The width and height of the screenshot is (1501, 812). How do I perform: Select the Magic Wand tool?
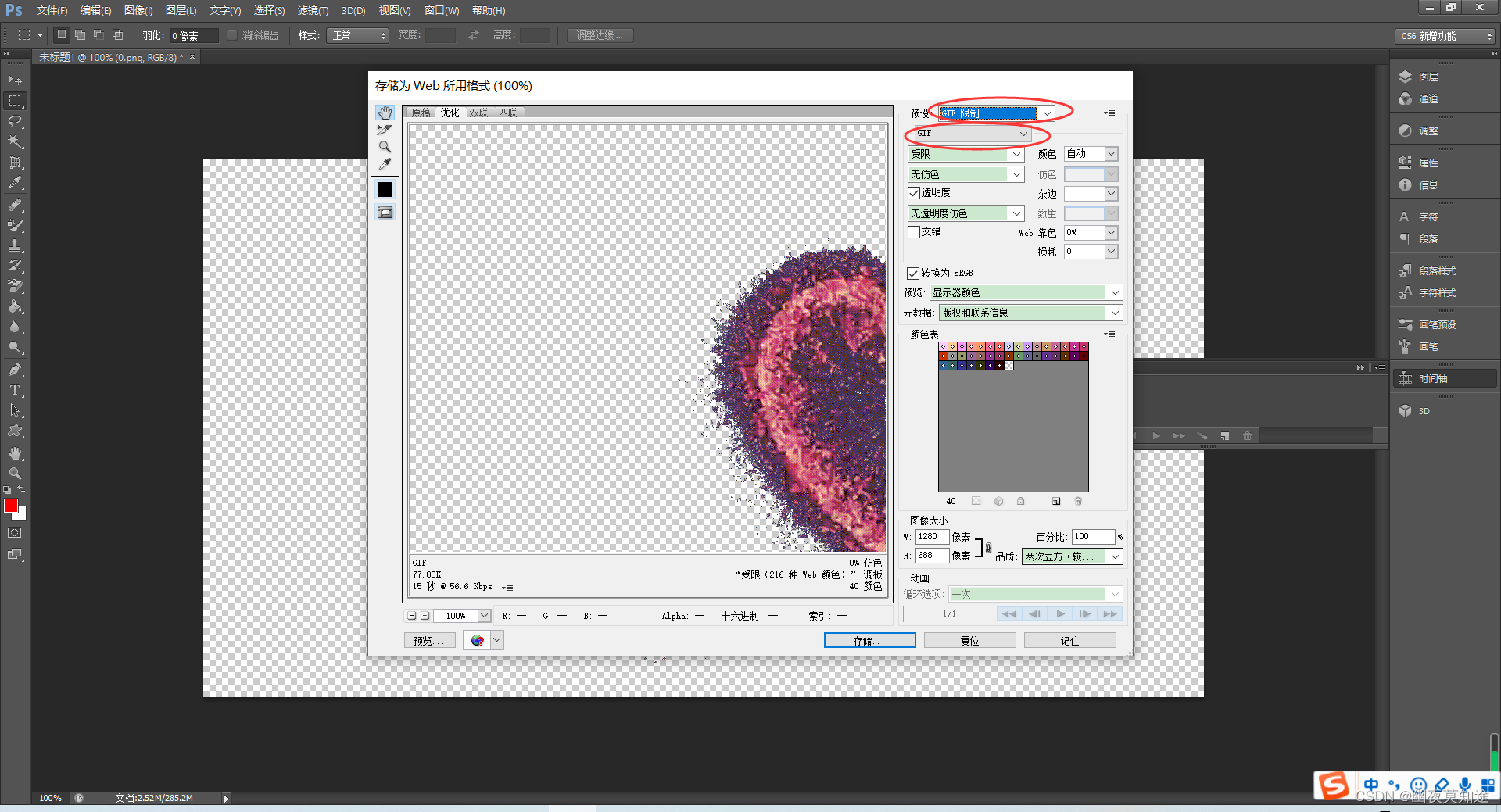[x=15, y=141]
